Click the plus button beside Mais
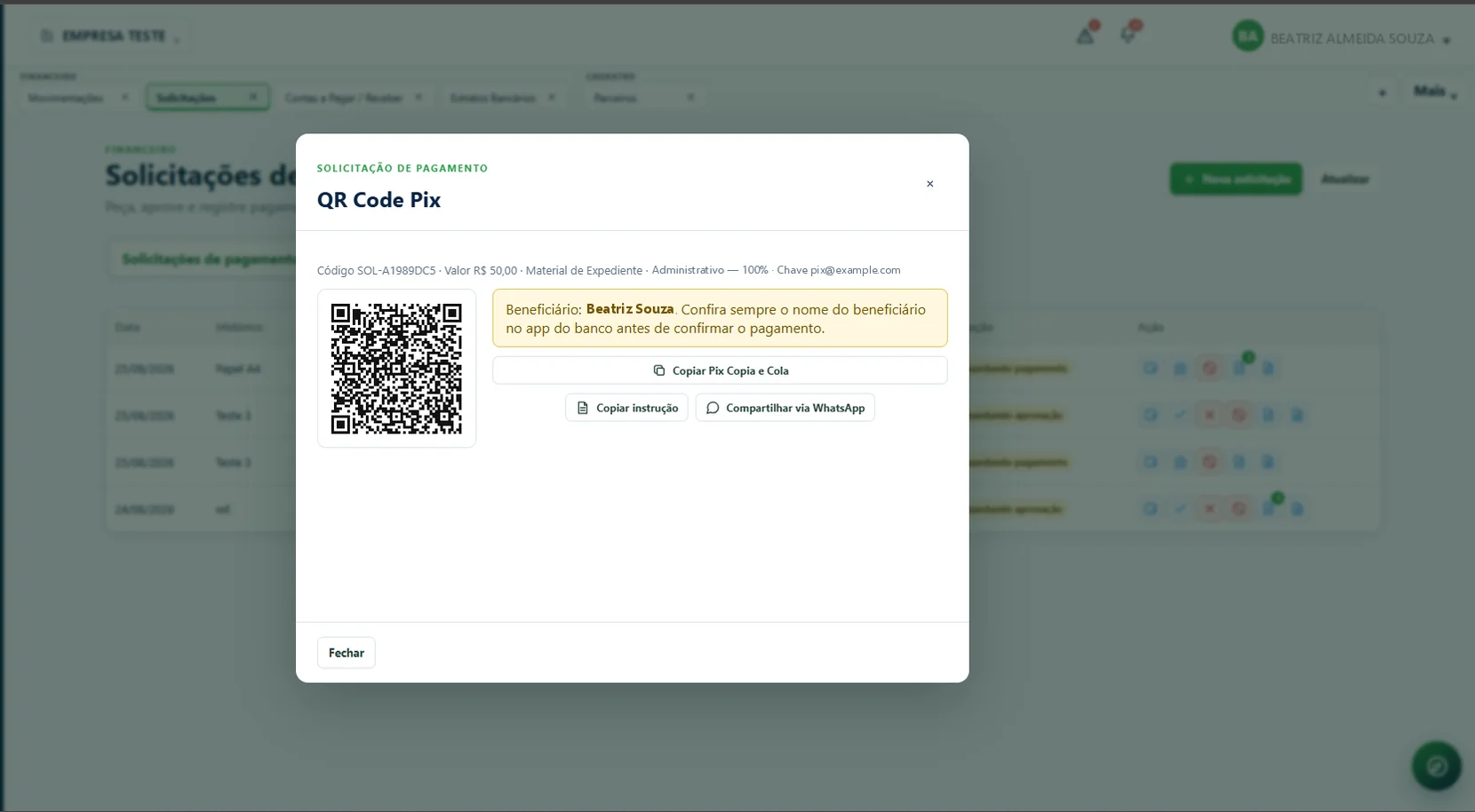The image size is (1475, 812). [x=1382, y=92]
